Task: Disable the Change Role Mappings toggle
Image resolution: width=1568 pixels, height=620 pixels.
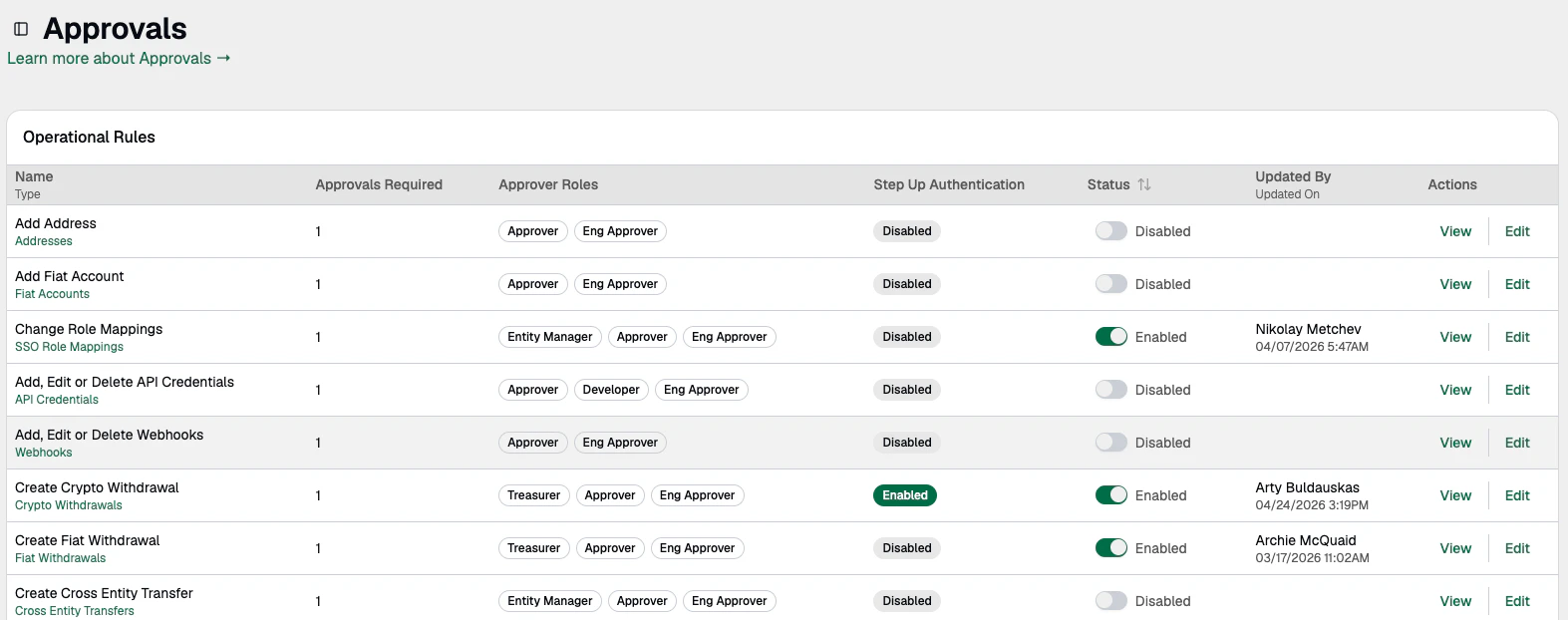Action: [1111, 337]
